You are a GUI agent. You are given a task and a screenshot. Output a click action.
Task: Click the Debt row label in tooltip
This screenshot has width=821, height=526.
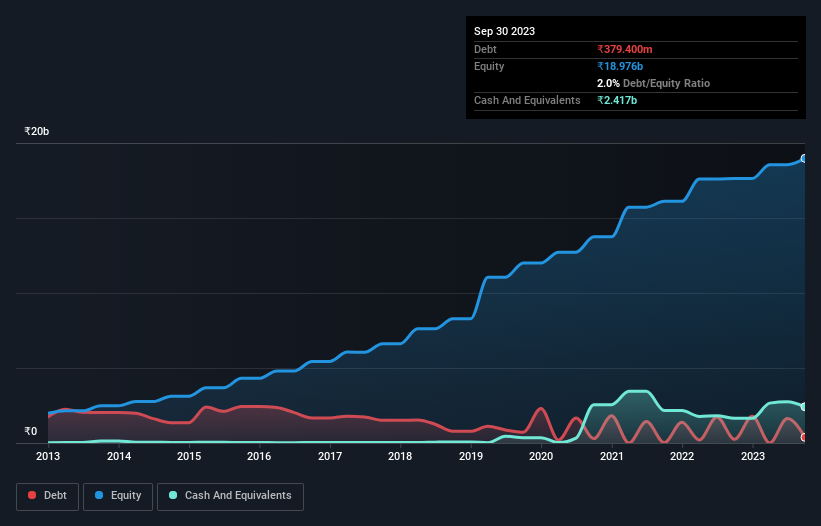(485, 49)
